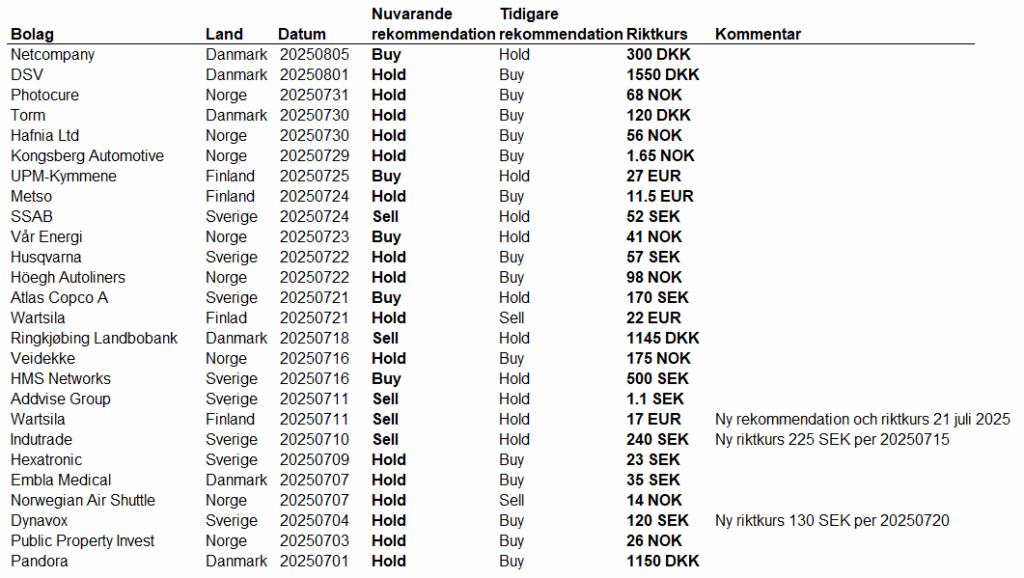Click the Bolag column header
This screenshot has width=1024, height=578.
(x=31, y=34)
